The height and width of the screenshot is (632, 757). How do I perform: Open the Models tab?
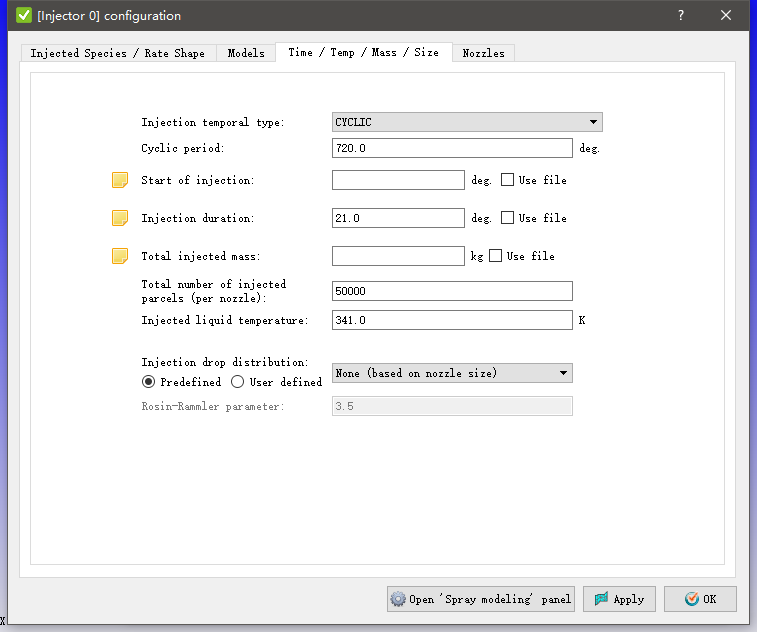tap(246, 53)
